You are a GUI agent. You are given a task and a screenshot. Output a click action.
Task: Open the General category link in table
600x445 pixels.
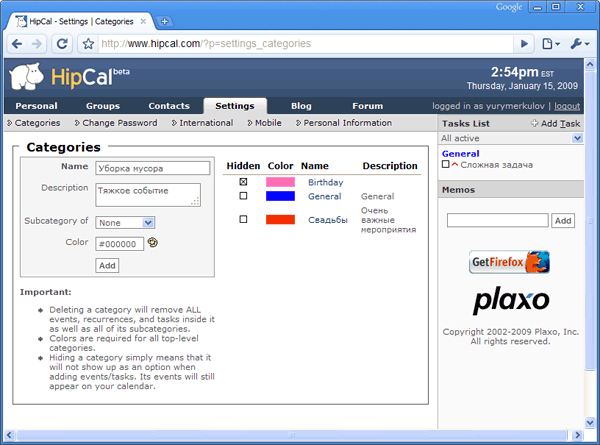click(324, 196)
